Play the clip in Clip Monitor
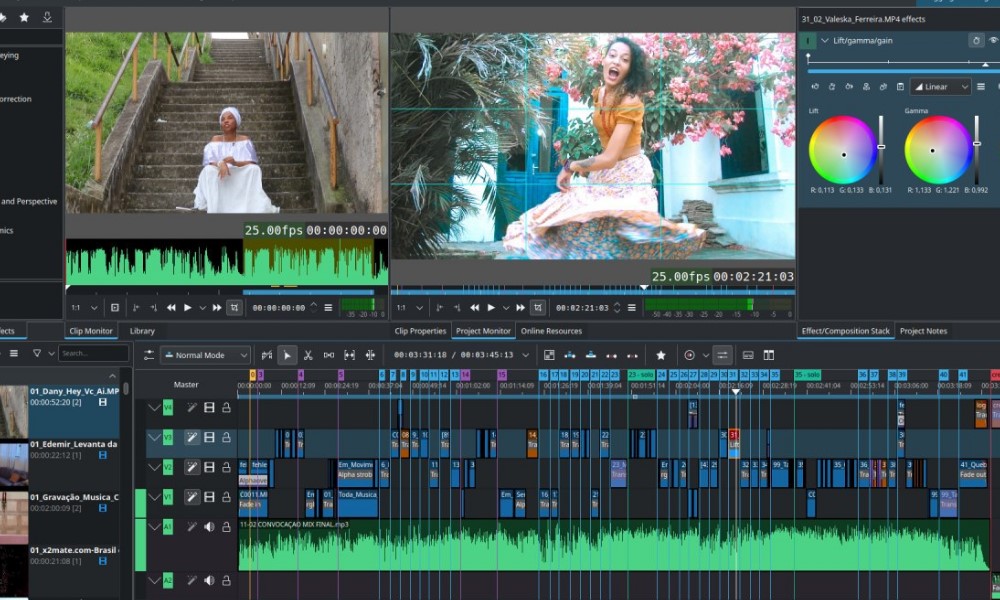This screenshot has height=600, width=1000. (188, 307)
